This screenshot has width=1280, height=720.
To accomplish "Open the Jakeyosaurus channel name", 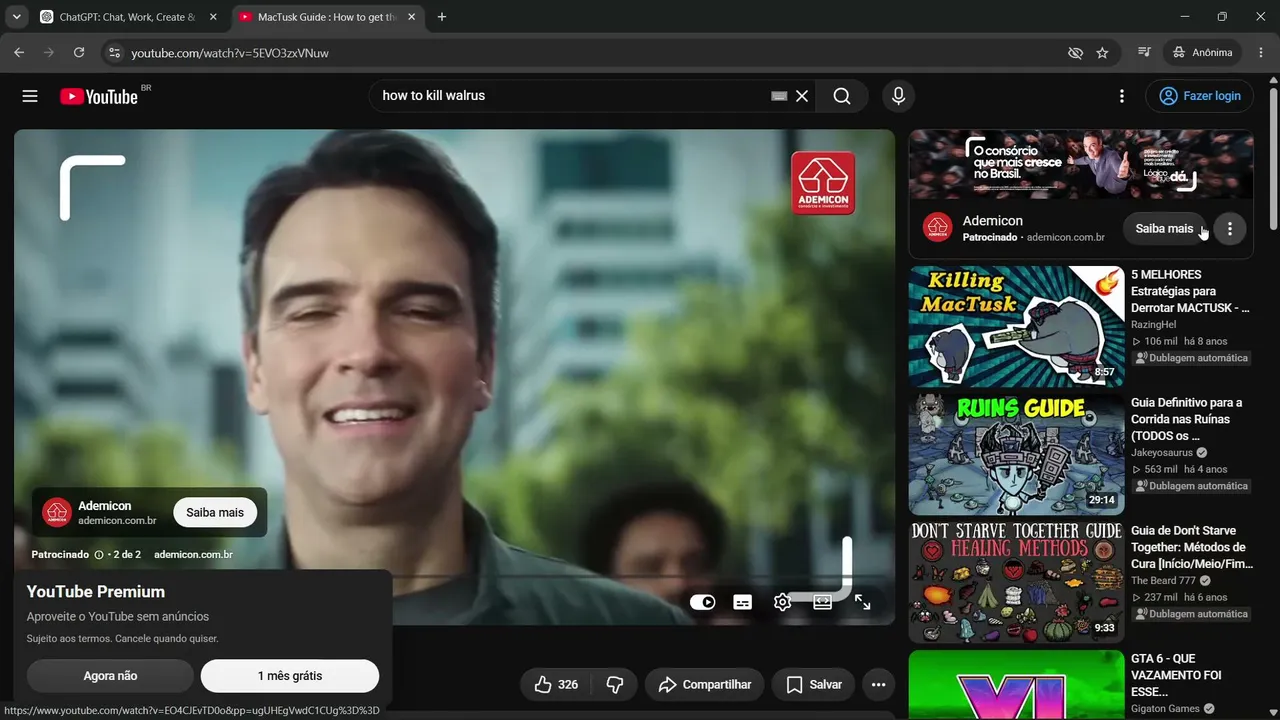I will (1162, 453).
